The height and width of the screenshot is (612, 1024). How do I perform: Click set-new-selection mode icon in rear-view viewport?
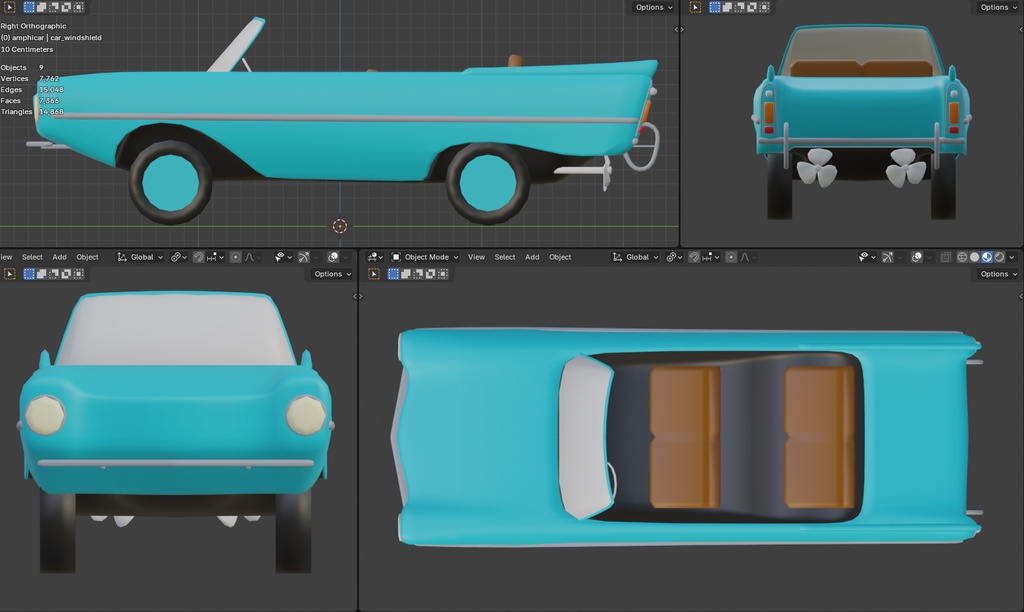(714, 7)
